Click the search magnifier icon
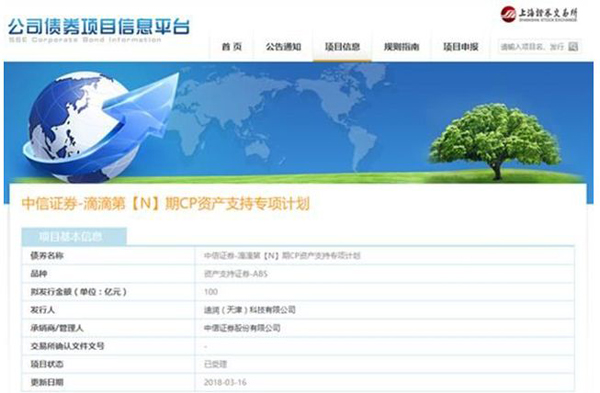 [x=573, y=47]
